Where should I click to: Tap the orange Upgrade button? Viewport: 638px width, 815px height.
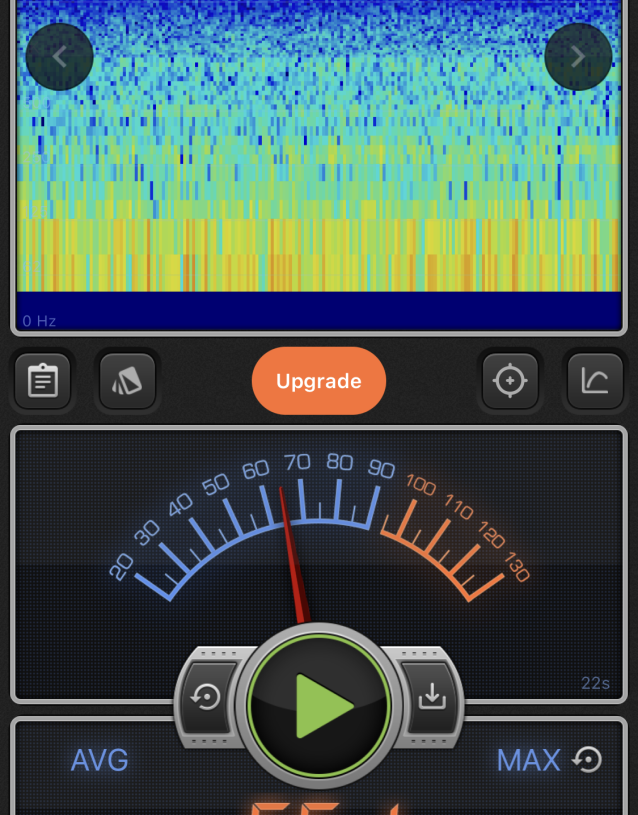(x=318, y=381)
